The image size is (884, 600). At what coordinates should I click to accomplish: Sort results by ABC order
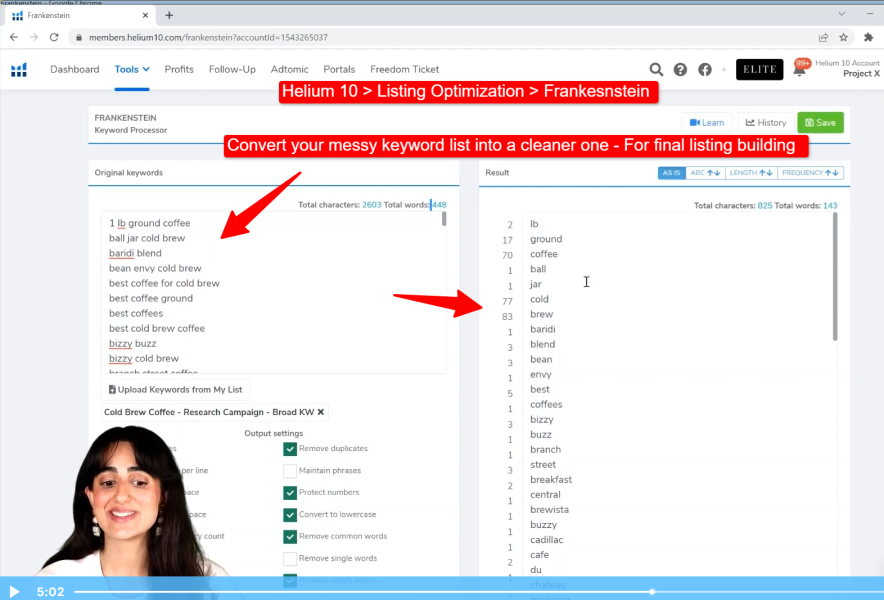pos(705,173)
